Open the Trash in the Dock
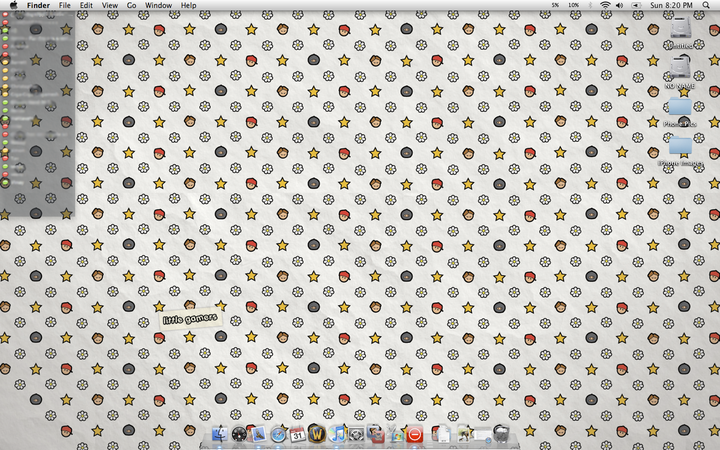Screen dimensions: 720x450 click(x=501, y=433)
